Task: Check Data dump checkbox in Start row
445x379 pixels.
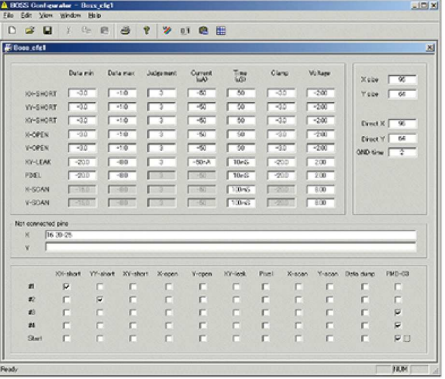Action: pyautogui.click(x=365, y=338)
